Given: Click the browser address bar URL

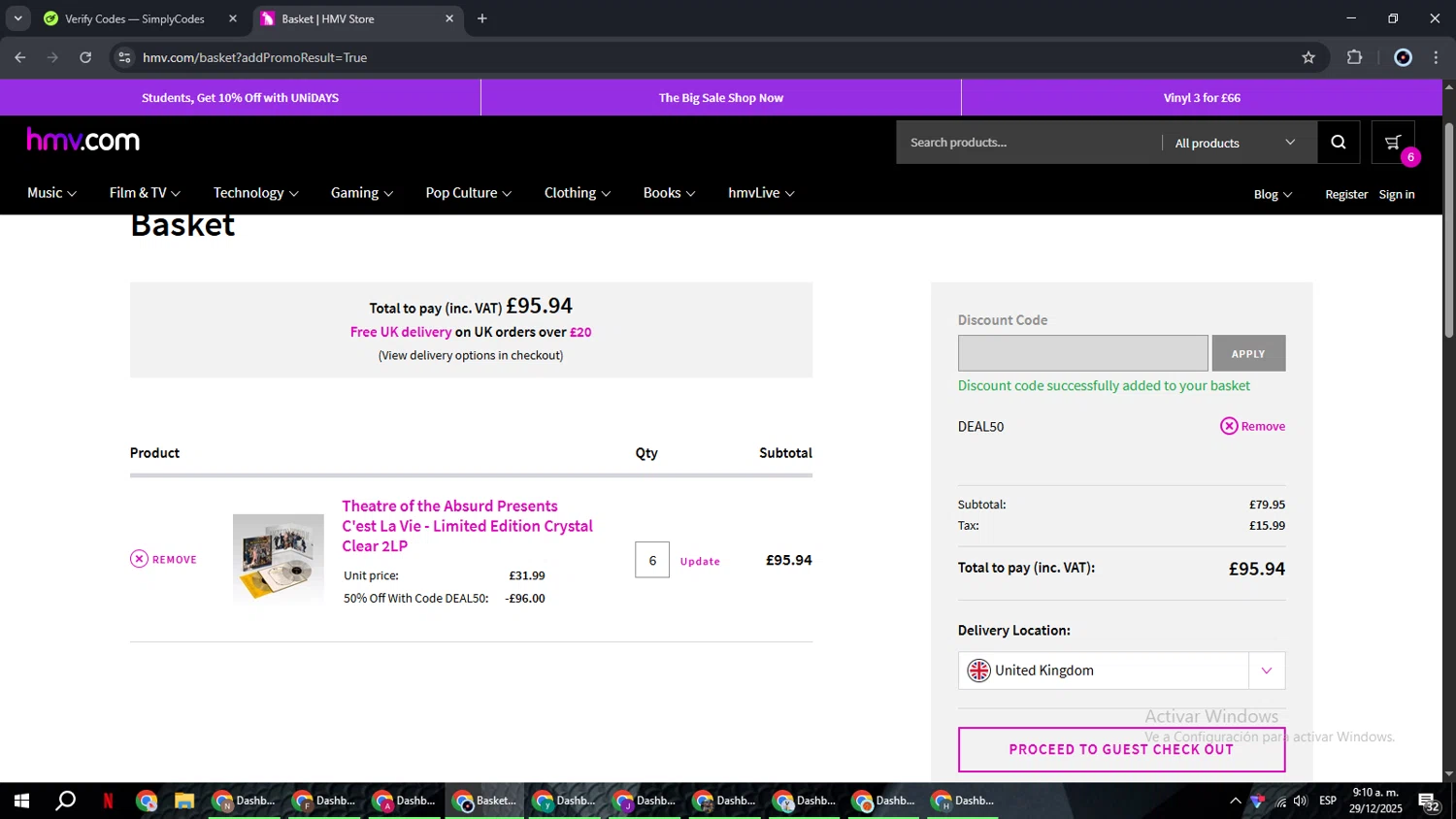Looking at the screenshot, I should point(254,57).
